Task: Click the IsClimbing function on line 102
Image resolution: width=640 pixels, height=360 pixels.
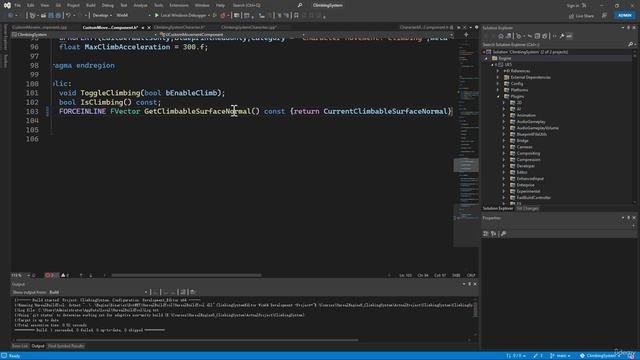Action: [x=101, y=102]
